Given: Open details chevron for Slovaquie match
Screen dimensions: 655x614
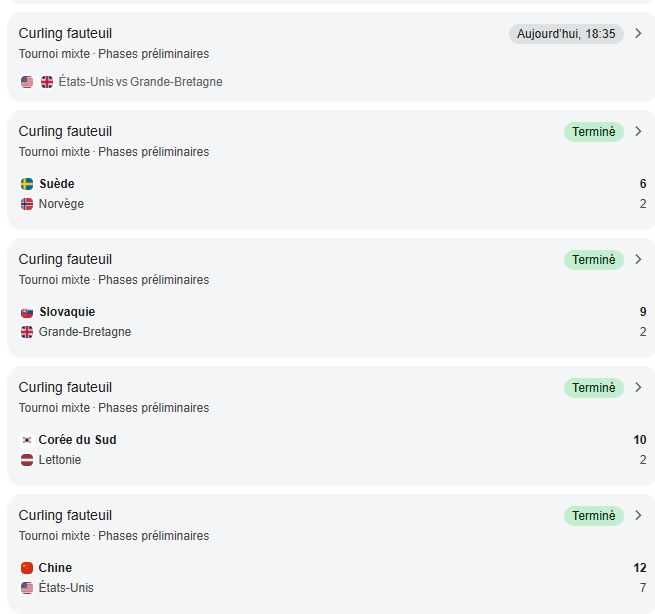Looking at the screenshot, I should point(639,260).
